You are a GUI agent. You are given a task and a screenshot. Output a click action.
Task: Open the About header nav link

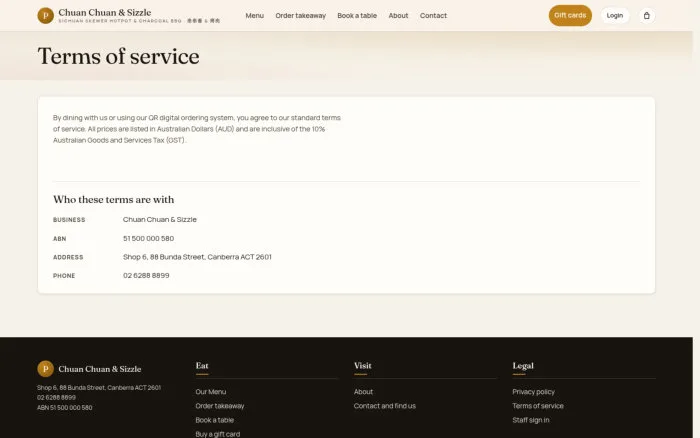[398, 16]
